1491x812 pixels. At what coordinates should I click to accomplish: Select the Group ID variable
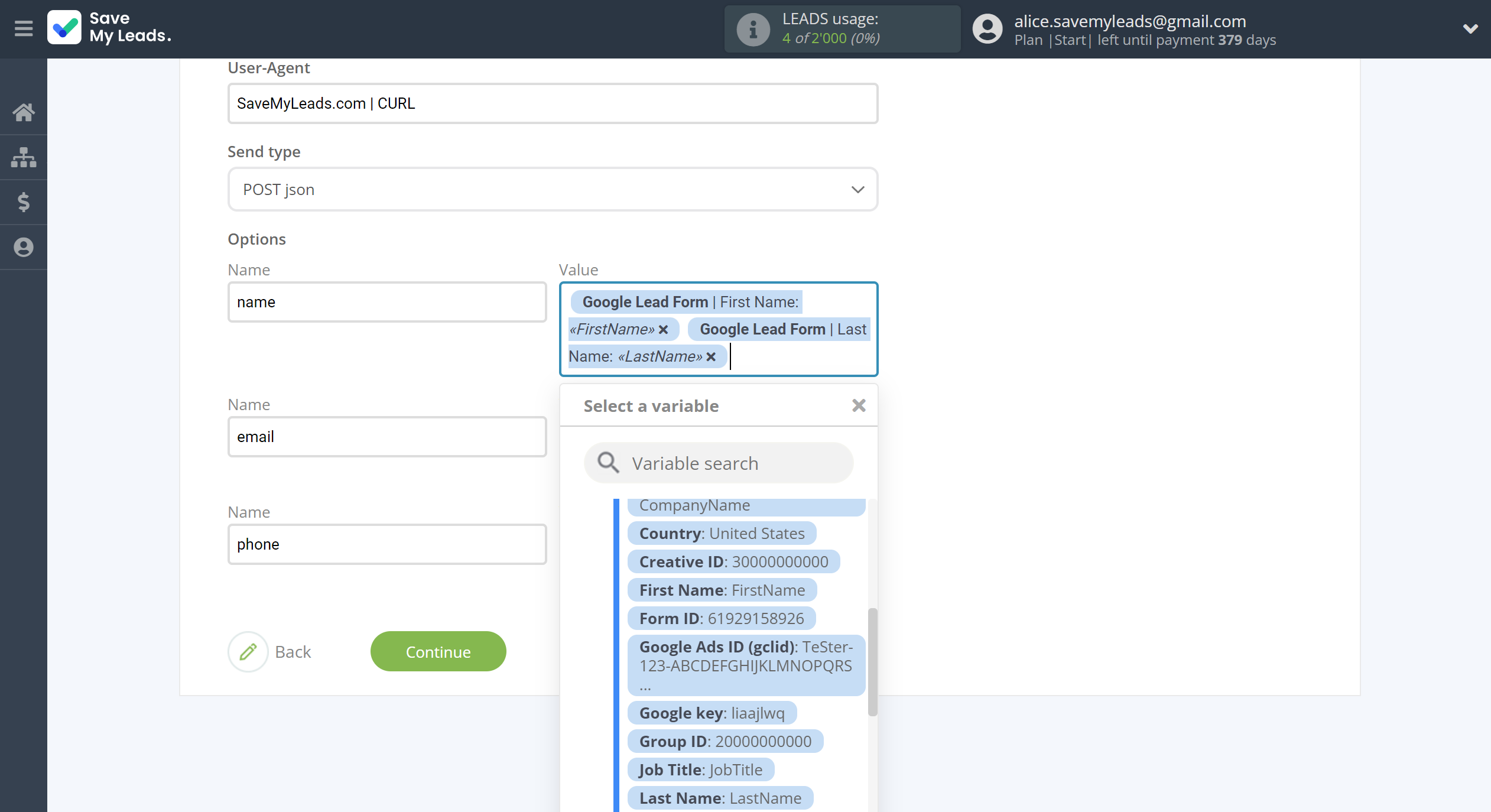(725, 741)
